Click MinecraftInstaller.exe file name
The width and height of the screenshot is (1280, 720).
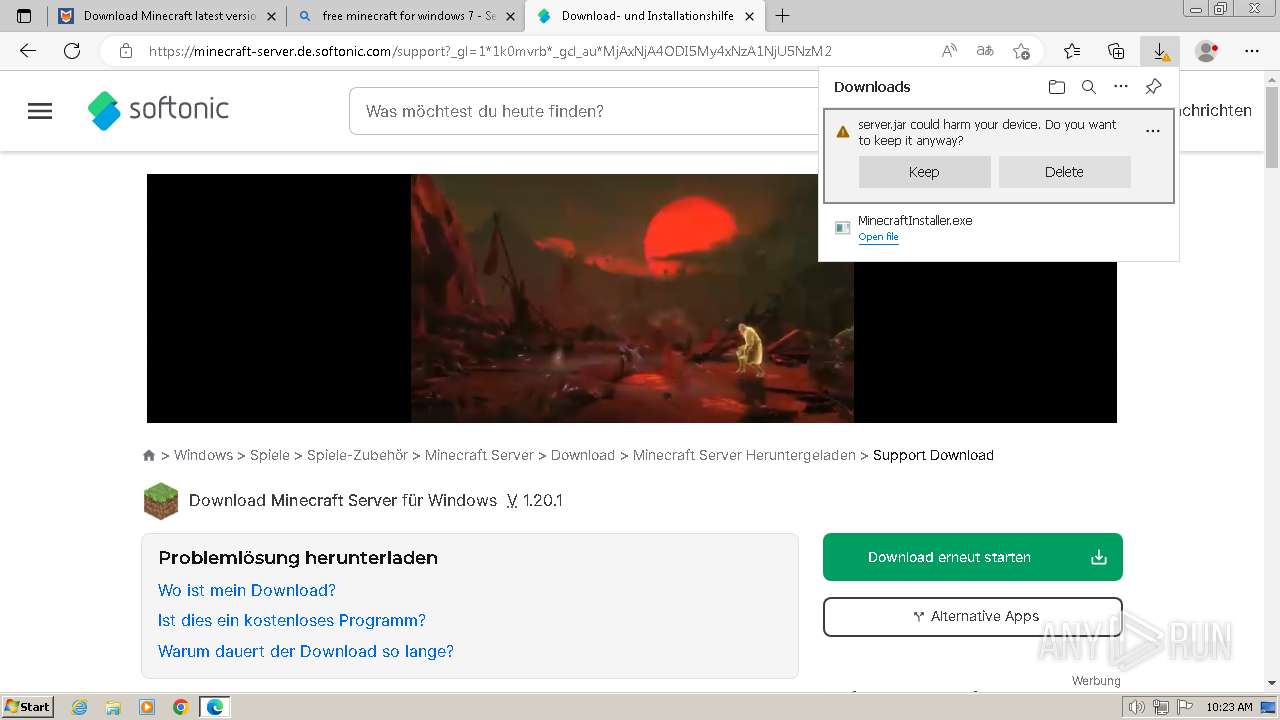[x=915, y=221]
